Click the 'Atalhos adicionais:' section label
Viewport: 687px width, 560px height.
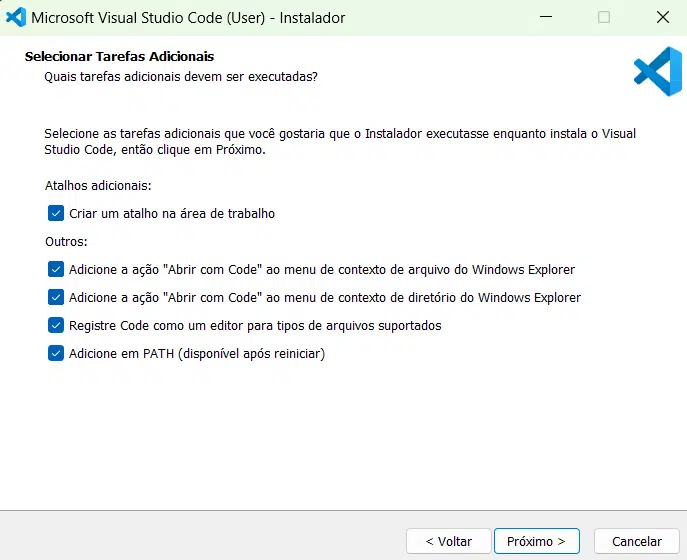coord(98,186)
